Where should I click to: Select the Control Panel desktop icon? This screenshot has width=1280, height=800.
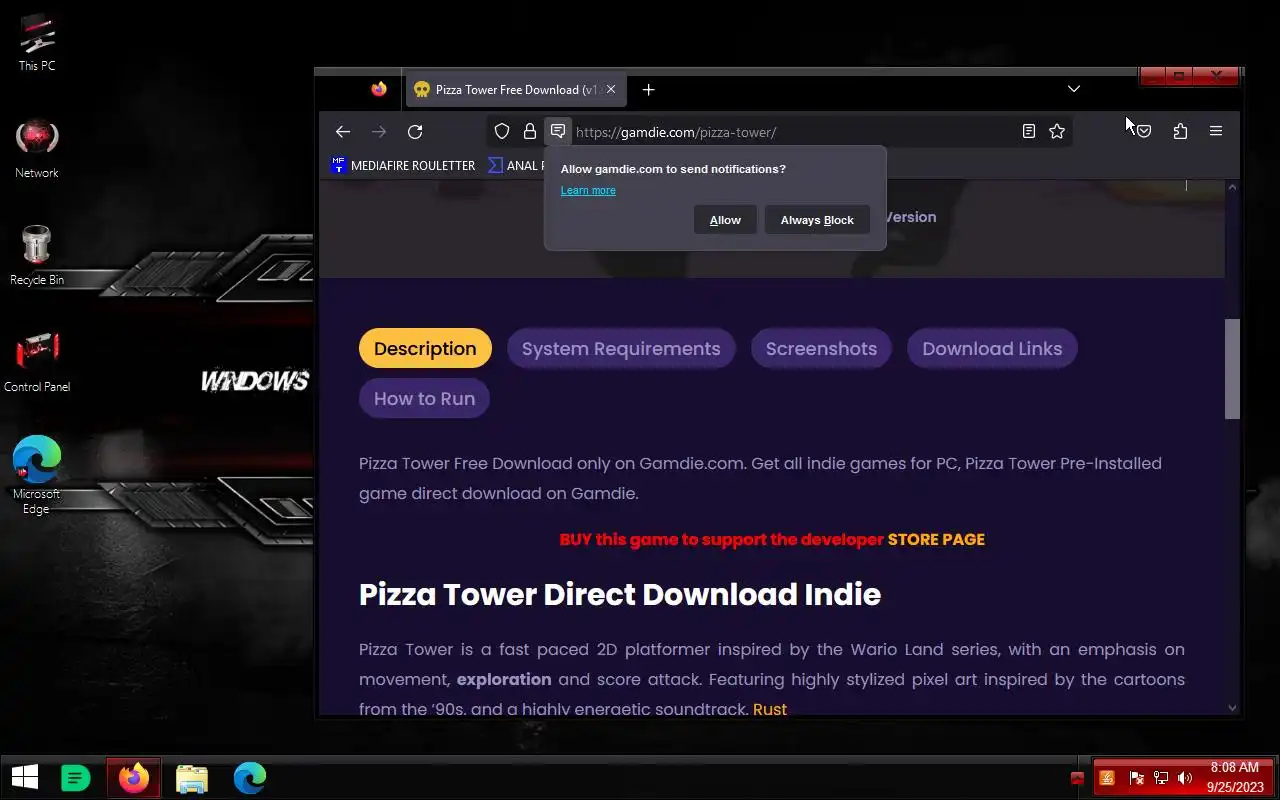point(37,362)
